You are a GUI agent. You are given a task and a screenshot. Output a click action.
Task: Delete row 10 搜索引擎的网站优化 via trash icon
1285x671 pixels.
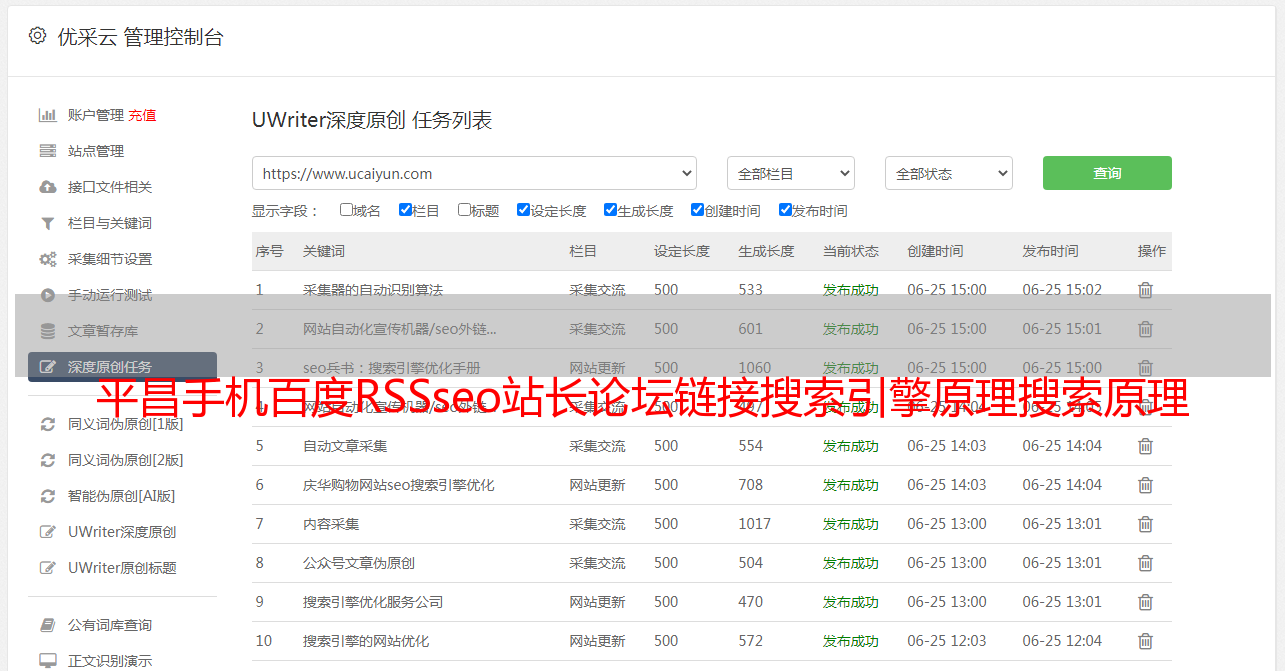tap(1146, 641)
